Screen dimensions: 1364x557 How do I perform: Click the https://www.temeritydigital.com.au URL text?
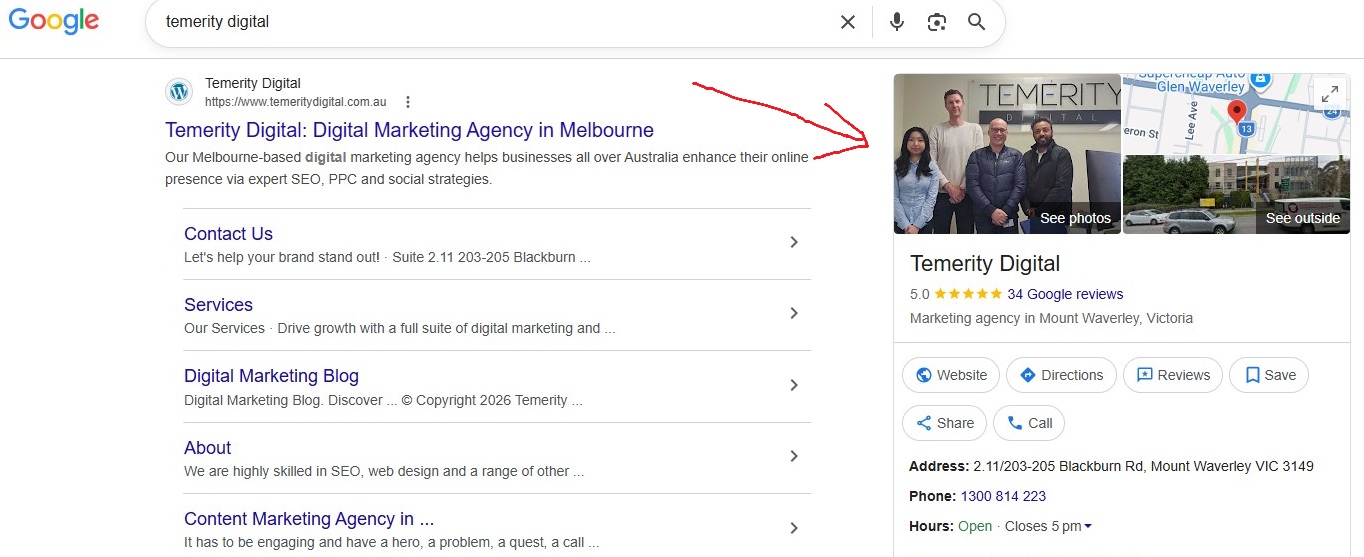coord(296,102)
